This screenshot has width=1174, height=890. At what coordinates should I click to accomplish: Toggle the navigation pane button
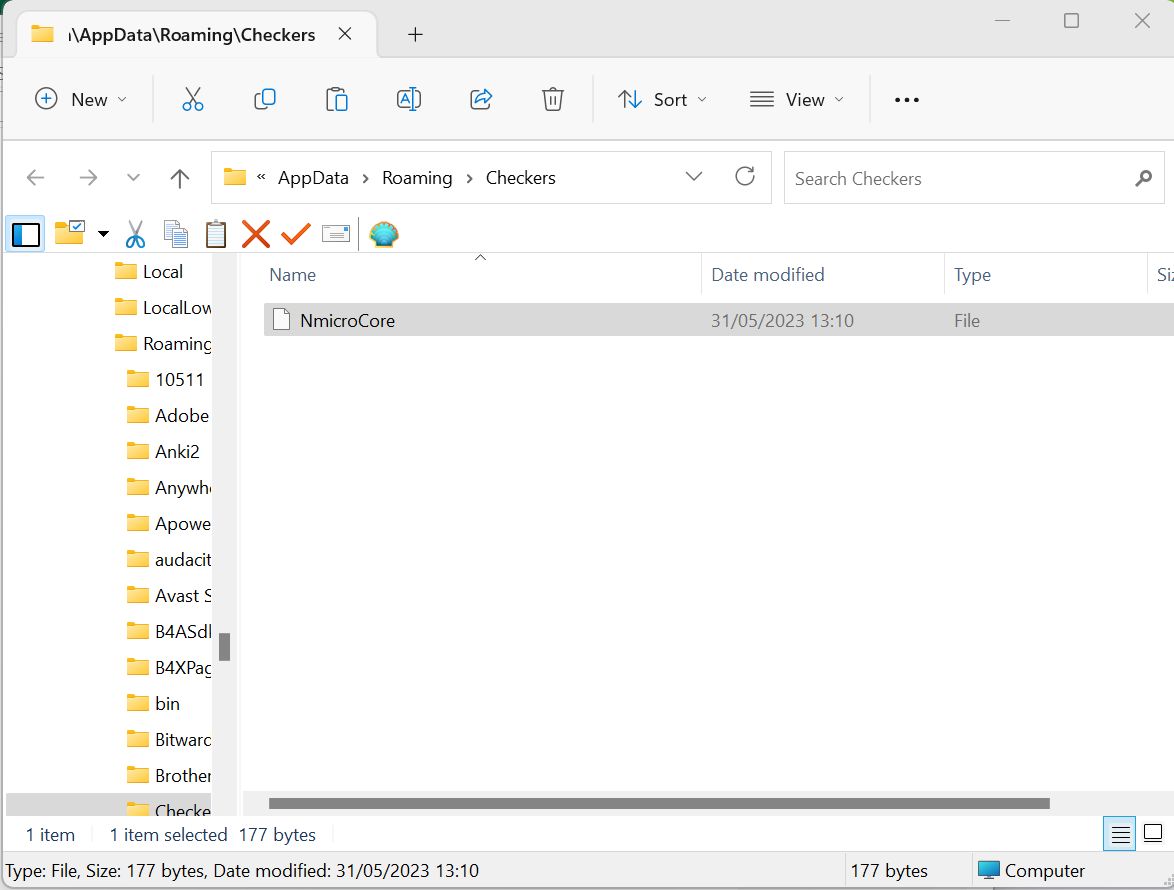25,234
